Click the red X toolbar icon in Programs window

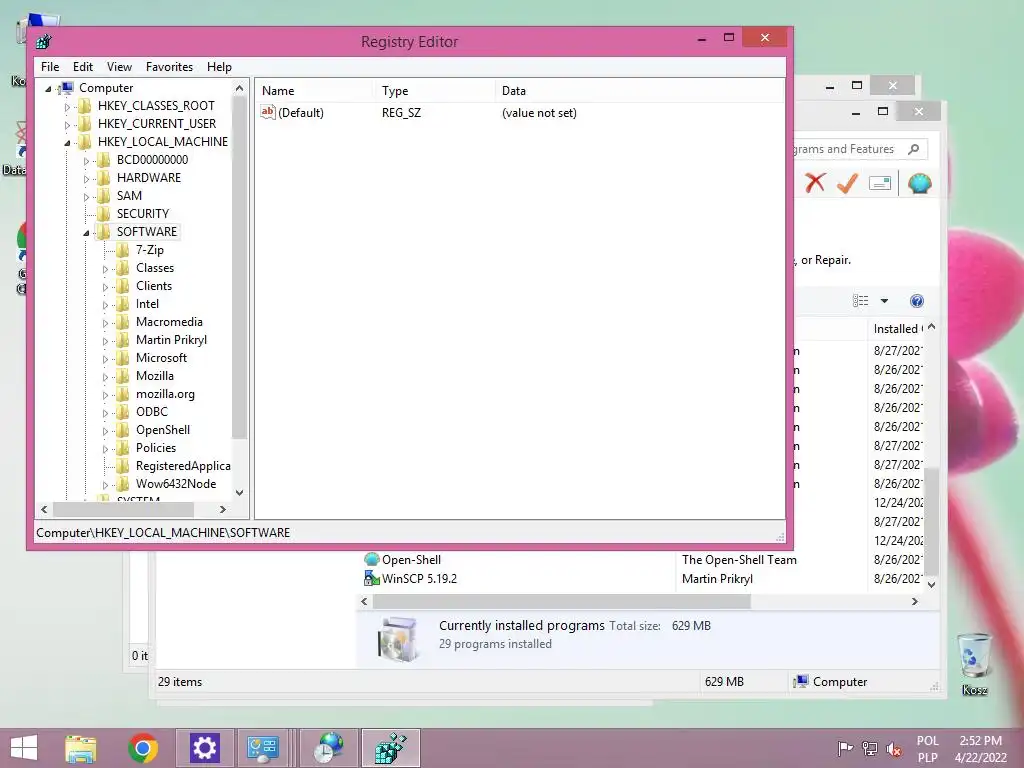(x=815, y=183)
